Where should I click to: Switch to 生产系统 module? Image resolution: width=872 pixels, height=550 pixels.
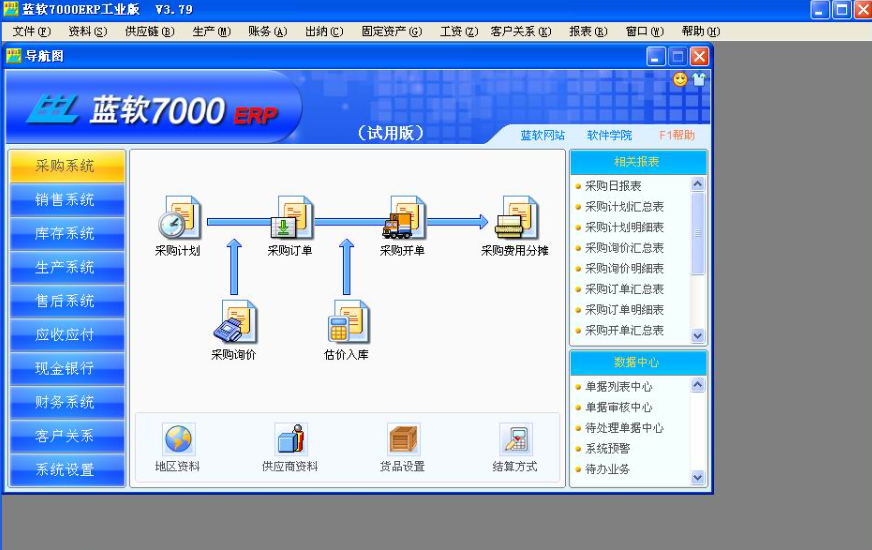tap(67, 267)
